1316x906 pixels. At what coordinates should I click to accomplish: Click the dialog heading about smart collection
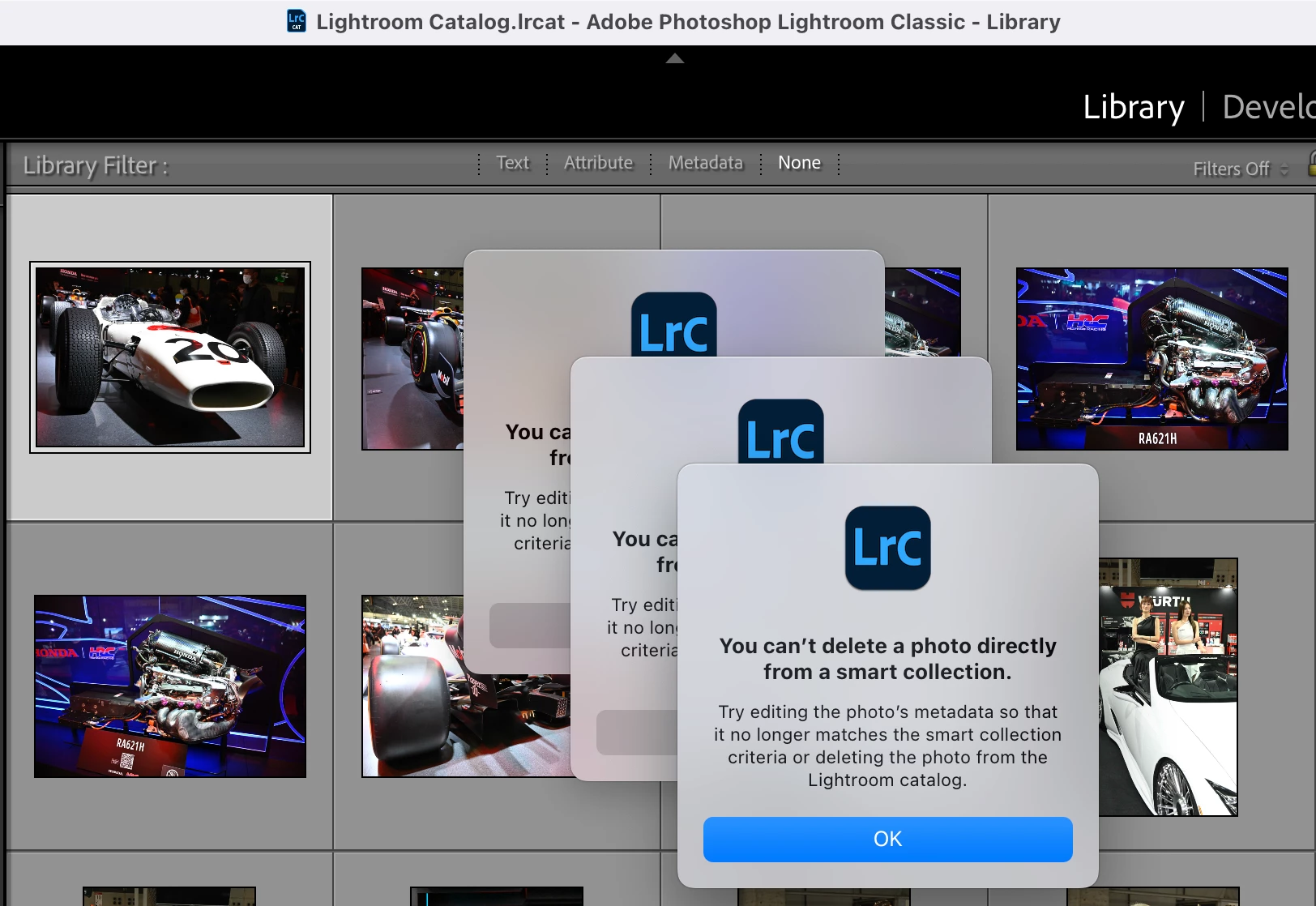click(x=887, y=659)
